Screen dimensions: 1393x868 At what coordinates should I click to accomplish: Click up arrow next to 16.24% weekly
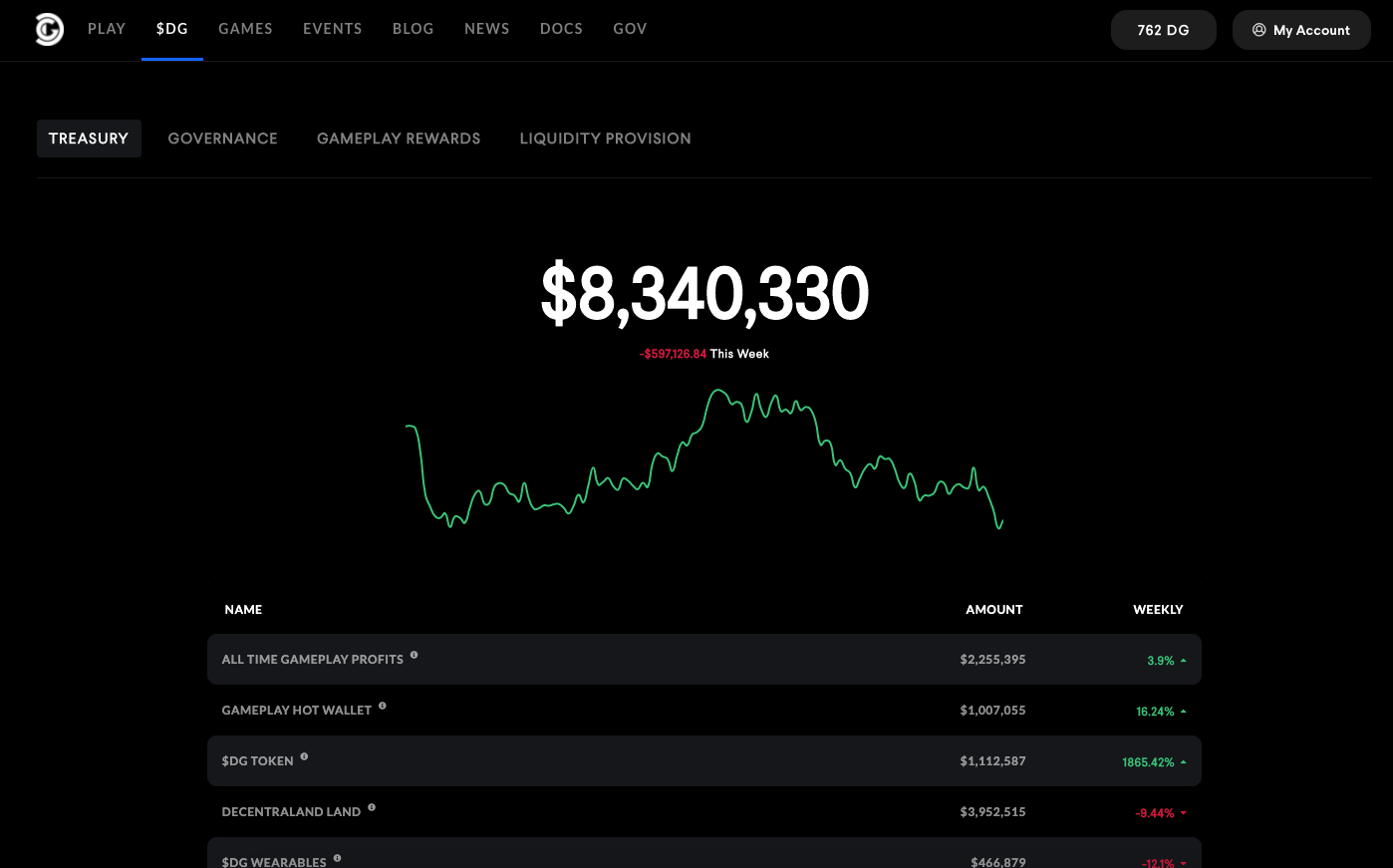[1183, 712]
